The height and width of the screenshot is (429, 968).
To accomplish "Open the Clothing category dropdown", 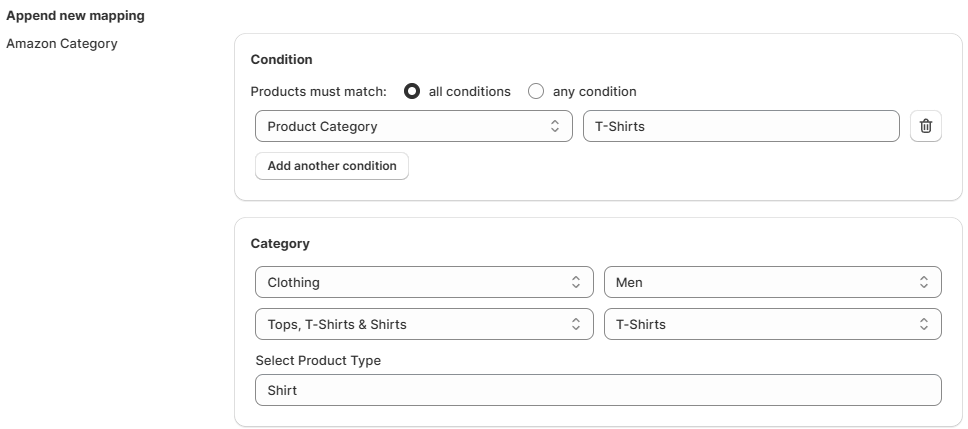I will pos(424,282).
